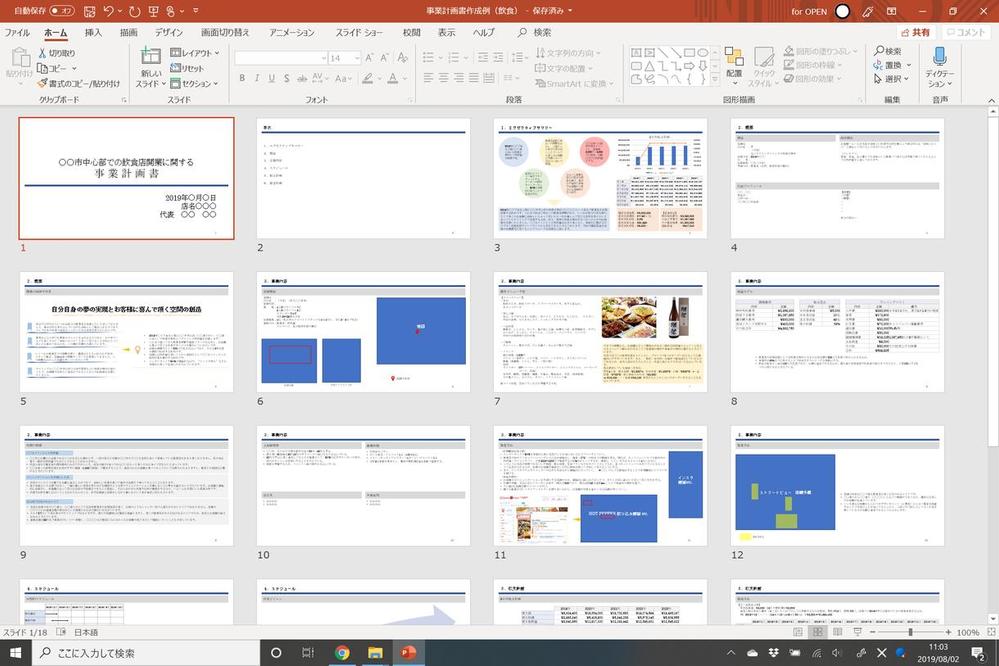Select slide 7 thumbnail with food photo
The width and height of the screenshot is (999, 666).
click(x=600, y=332)
